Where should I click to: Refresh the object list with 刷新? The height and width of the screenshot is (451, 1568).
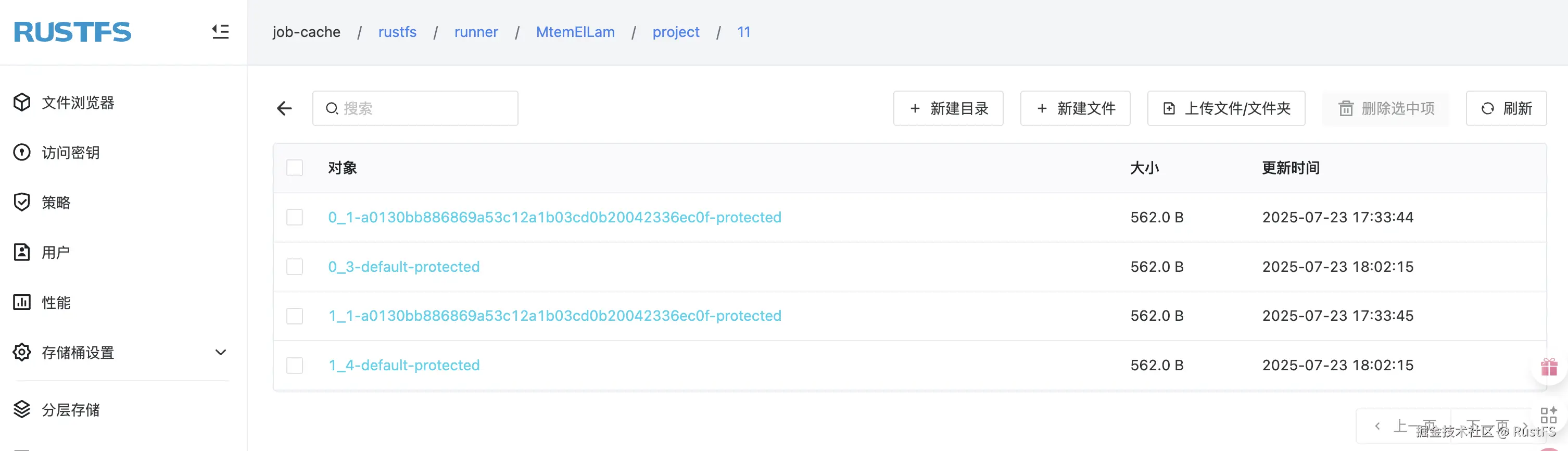(1506, 108)
